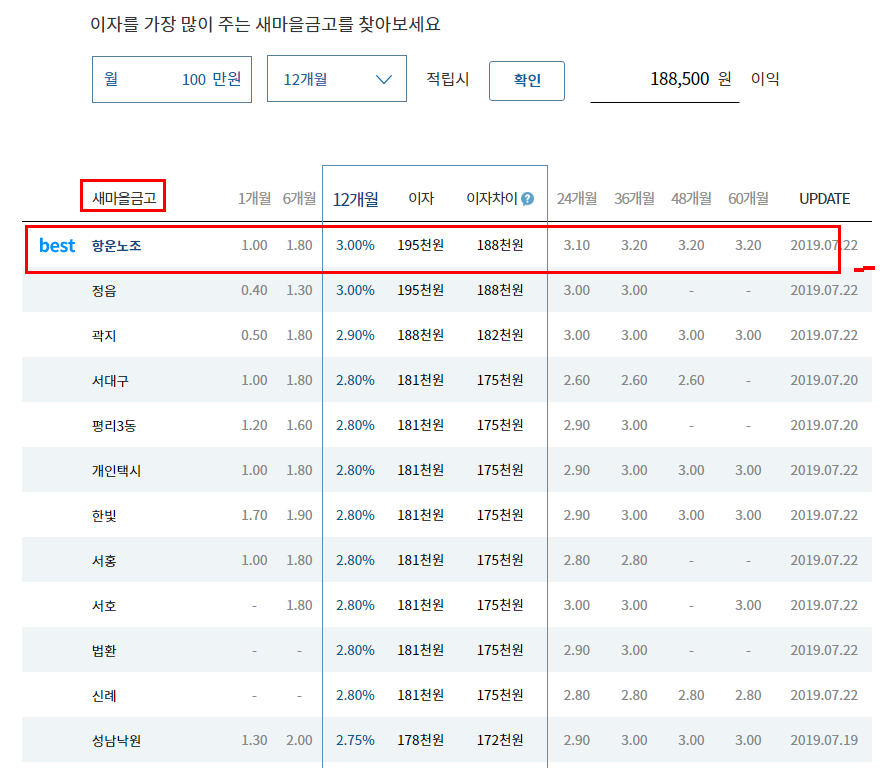Screen dimensions: 882x768
Task: Select the 12개월 column header
Action: [356, 199]
